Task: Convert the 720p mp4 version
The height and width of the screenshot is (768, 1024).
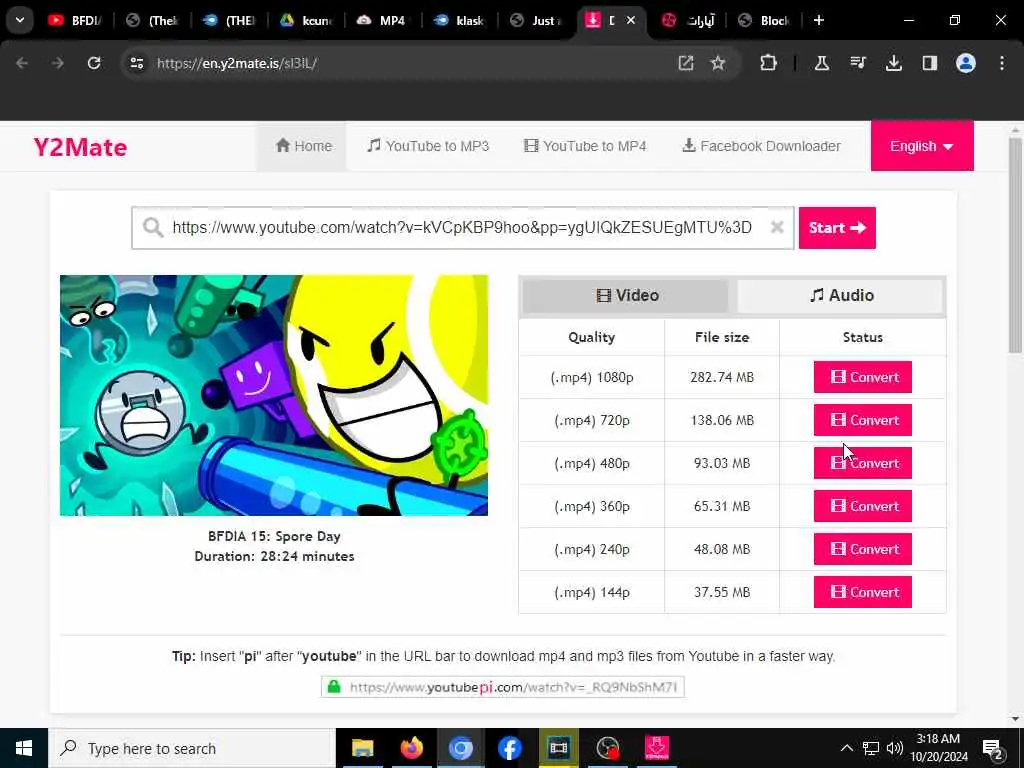Action: [x=862, y=420]
